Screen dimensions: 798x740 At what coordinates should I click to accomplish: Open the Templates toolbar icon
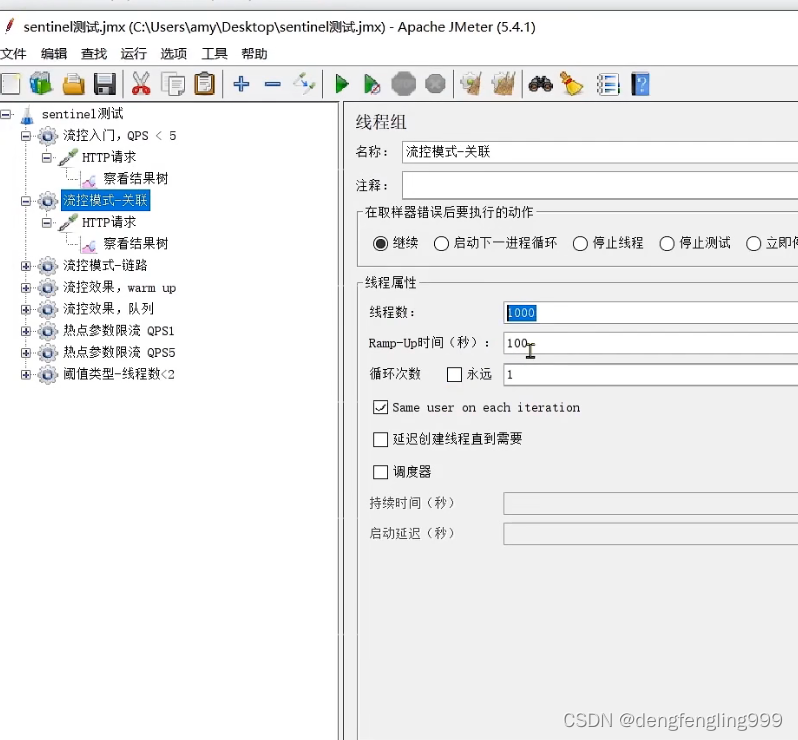[41, 83]
